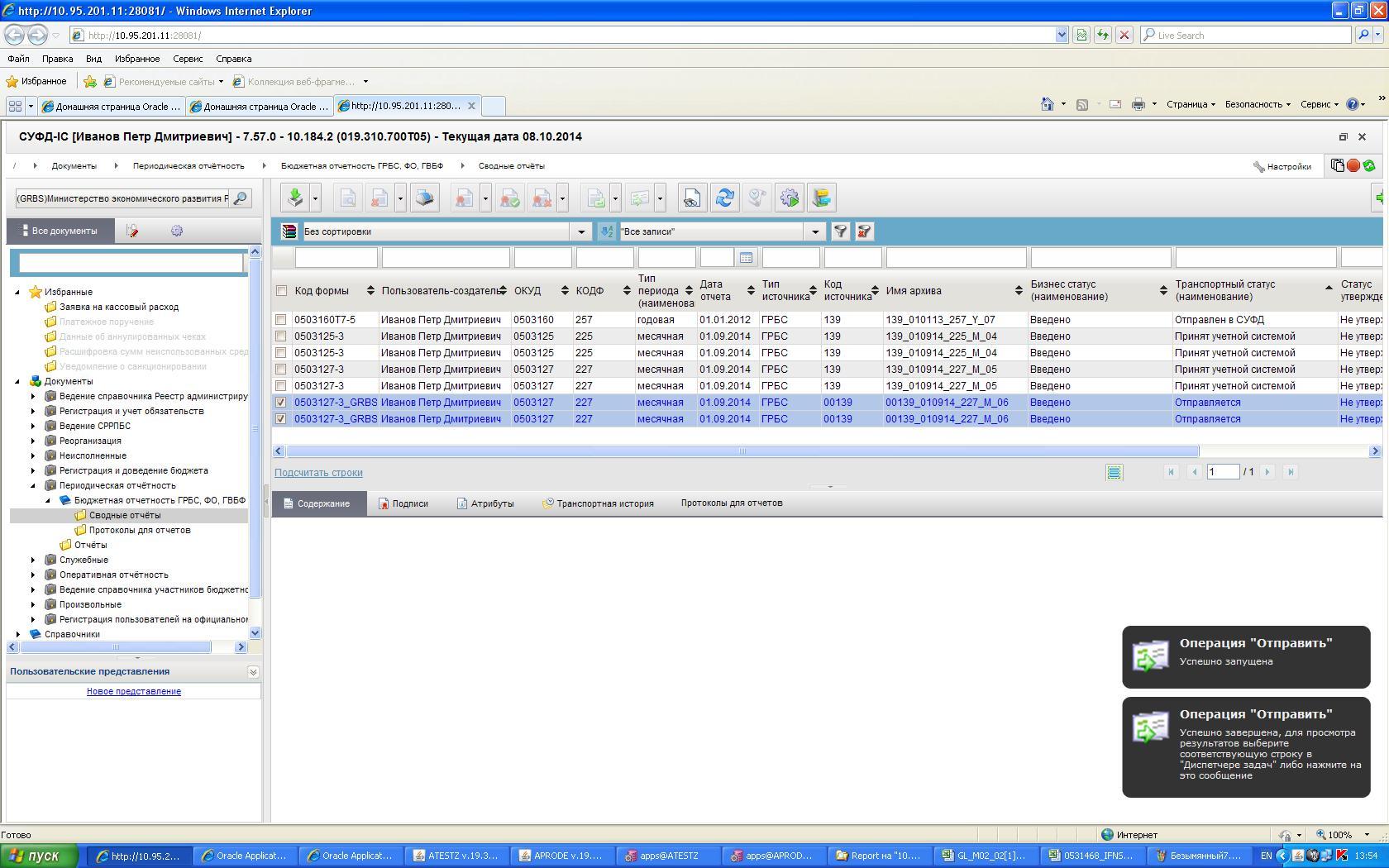This screenshot has width=1389, height=868.
Task: Click the row display mode icon near pager
Action: click(1114, 472)
